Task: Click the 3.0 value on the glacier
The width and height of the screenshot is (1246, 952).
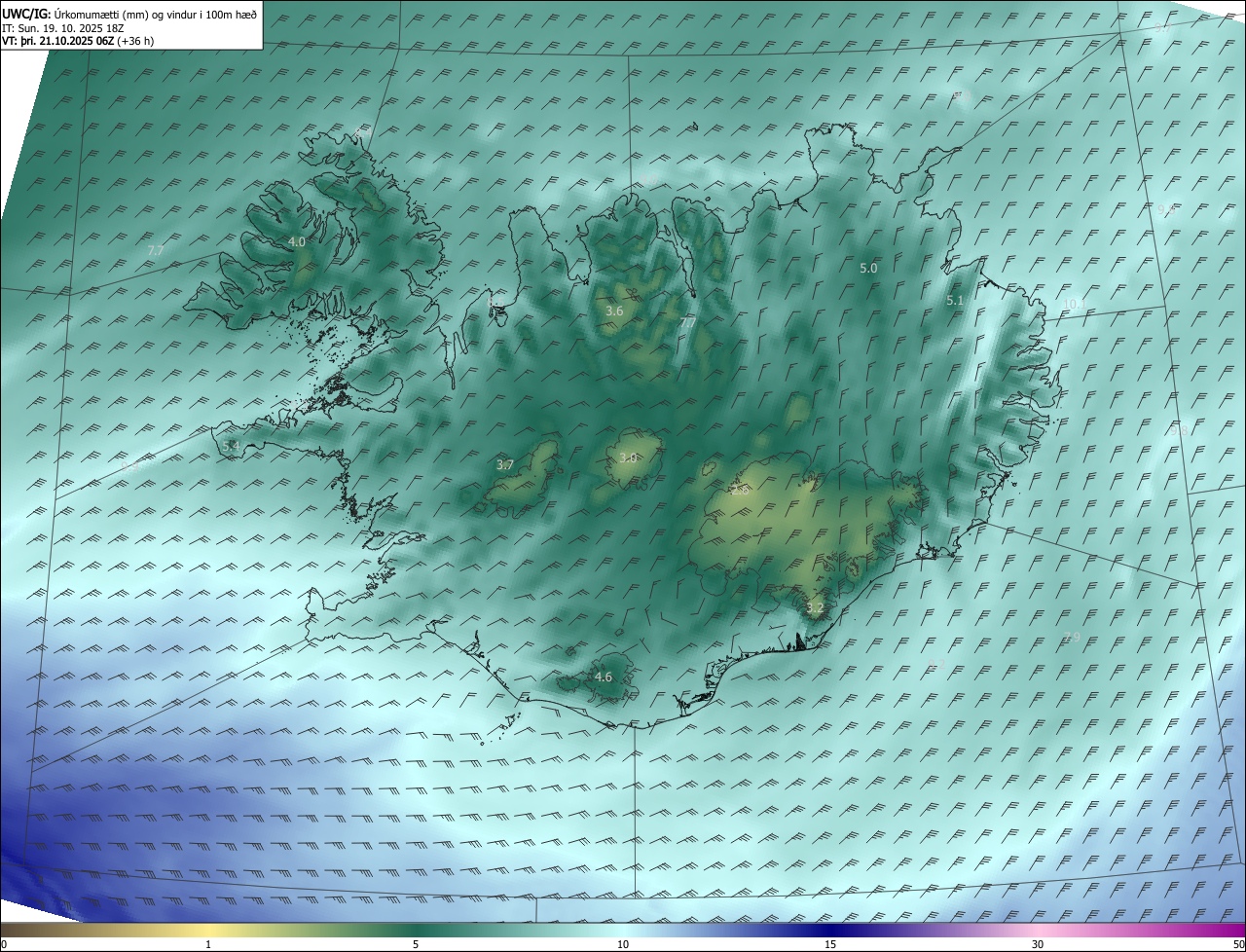Action: [628, 458]
